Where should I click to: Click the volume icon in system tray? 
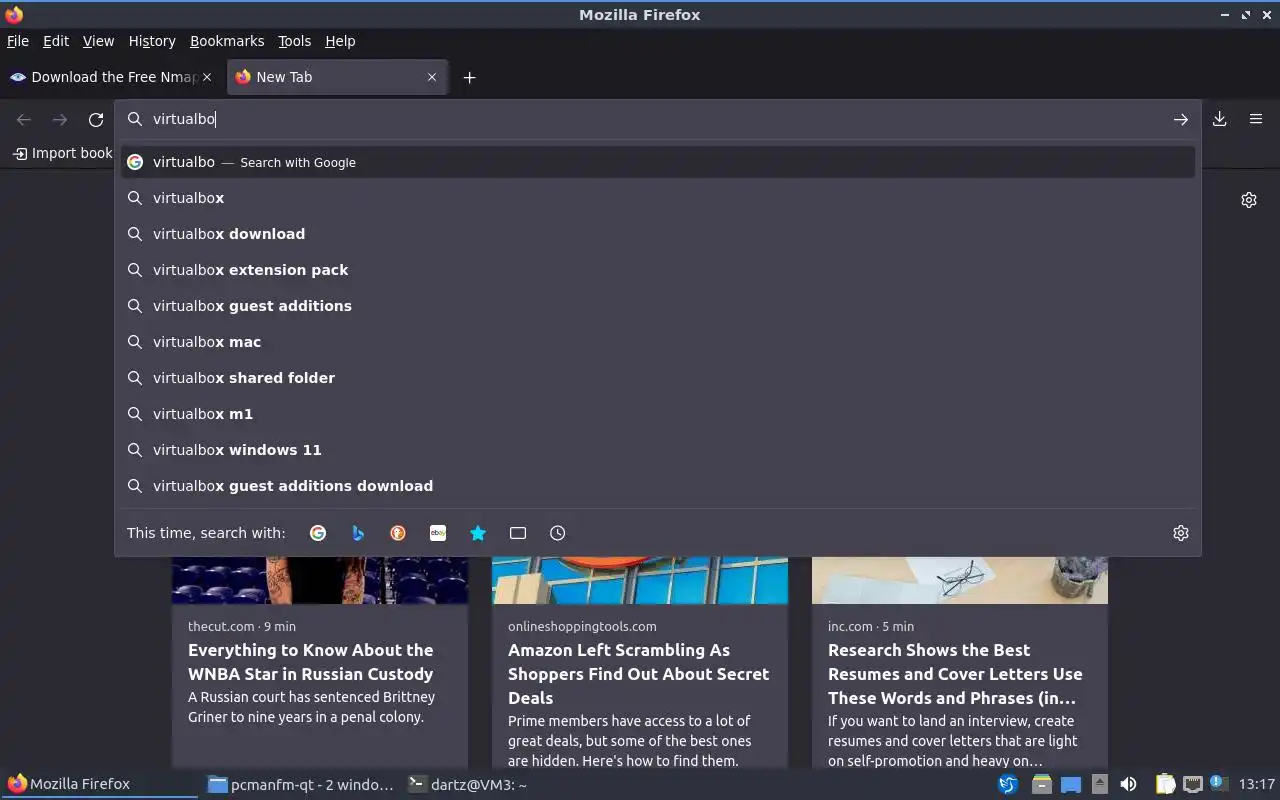[x=1128, y=784]
